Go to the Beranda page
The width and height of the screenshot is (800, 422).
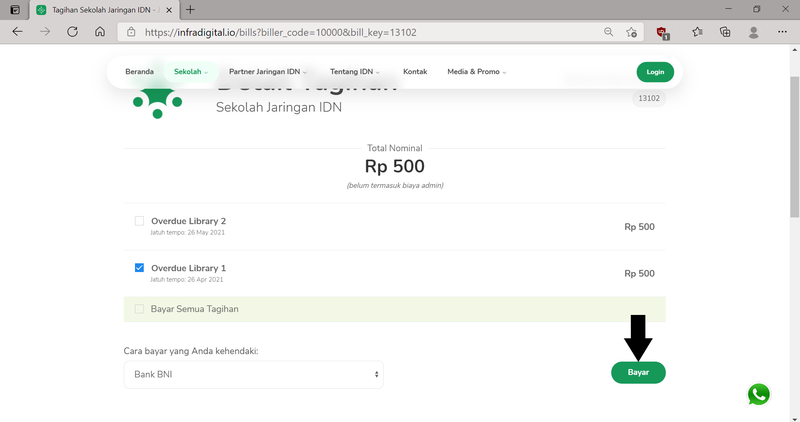[139, 71]
